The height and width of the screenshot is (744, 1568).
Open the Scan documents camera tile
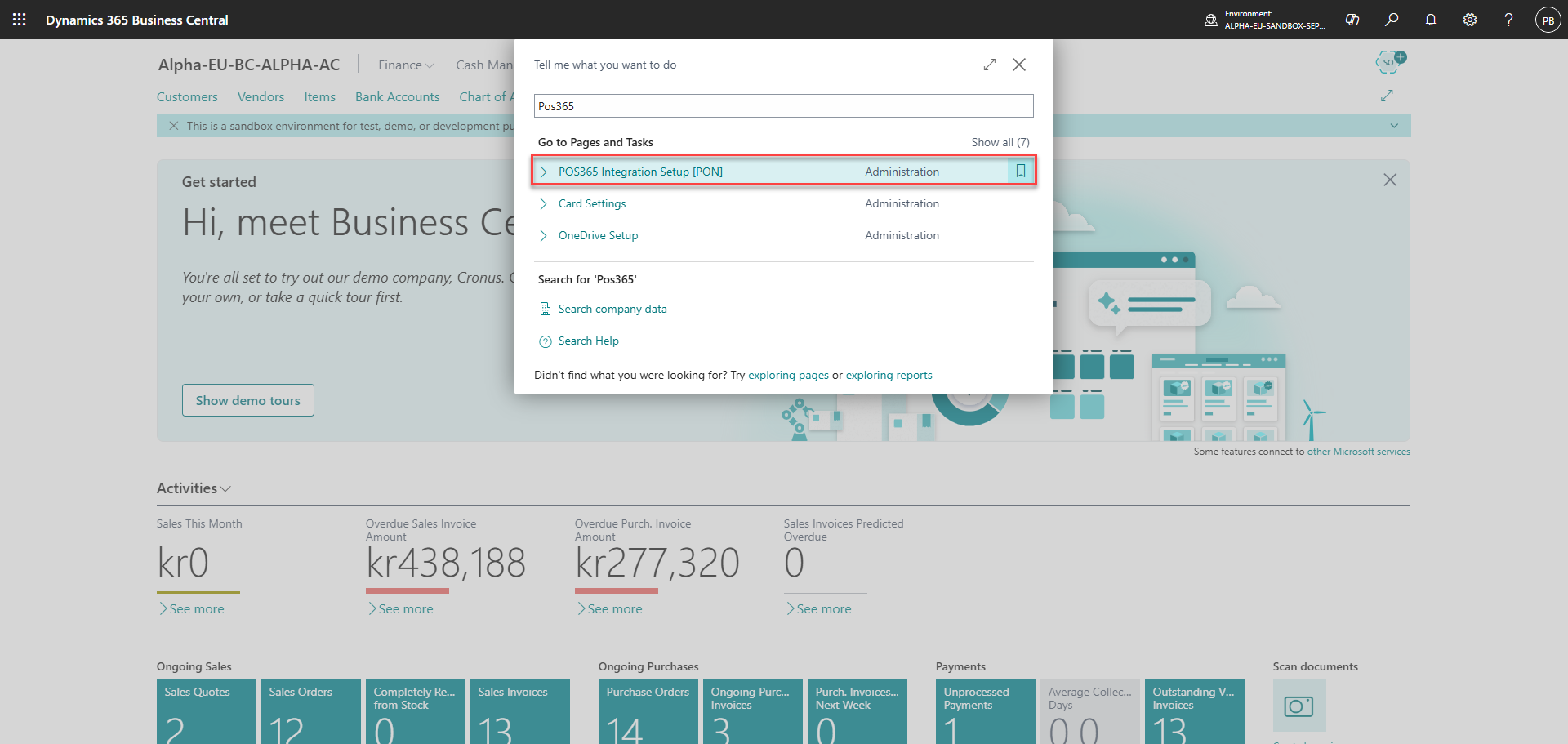point(1298,706)
